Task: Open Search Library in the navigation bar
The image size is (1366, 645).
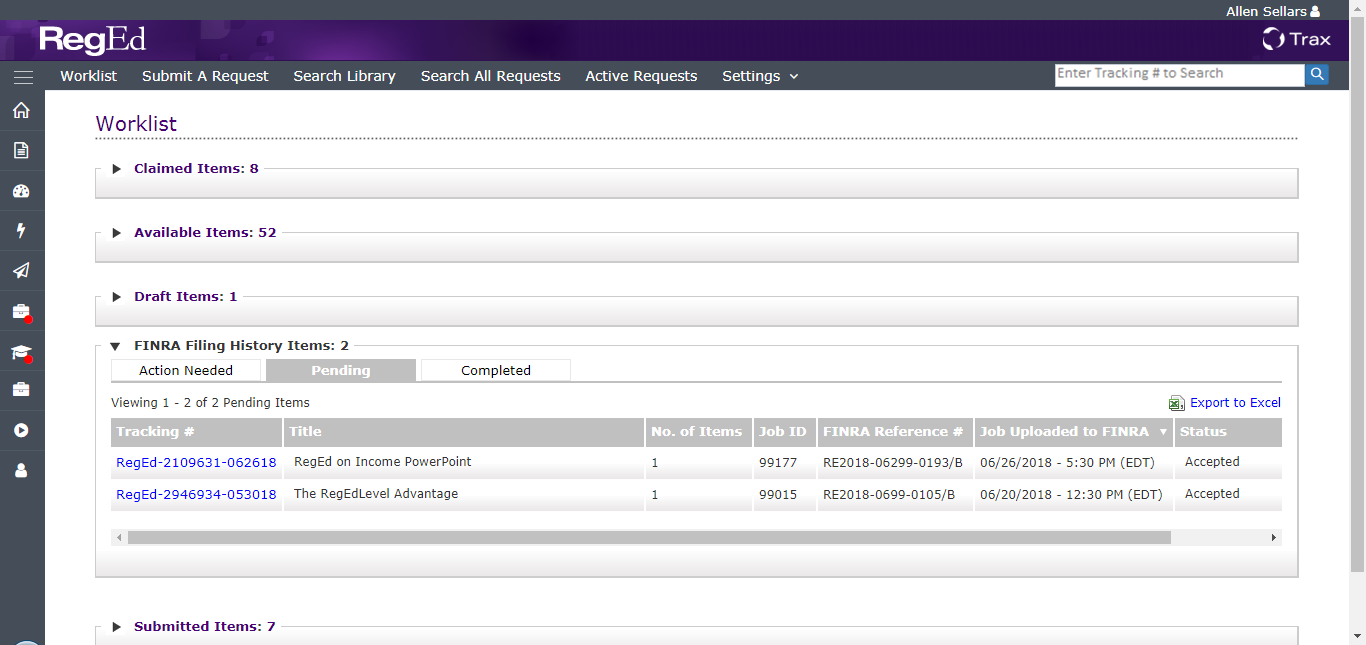Action: click(344, 76)
